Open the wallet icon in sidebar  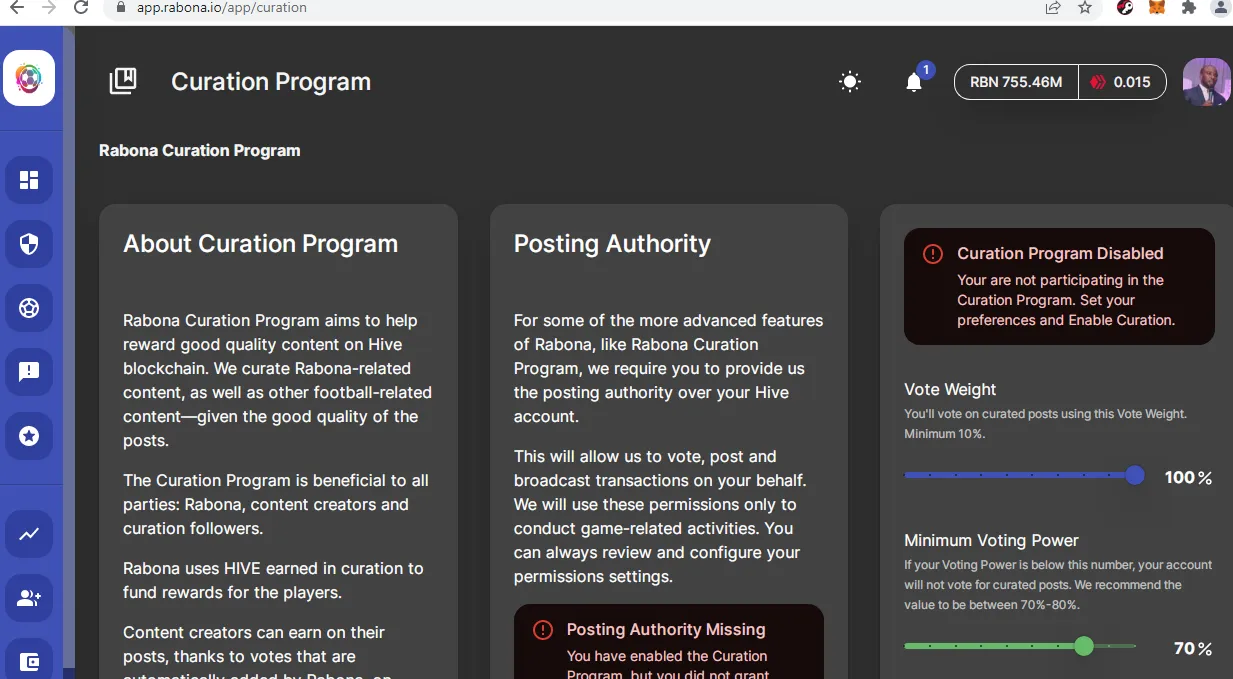click(x=29, y=661)
